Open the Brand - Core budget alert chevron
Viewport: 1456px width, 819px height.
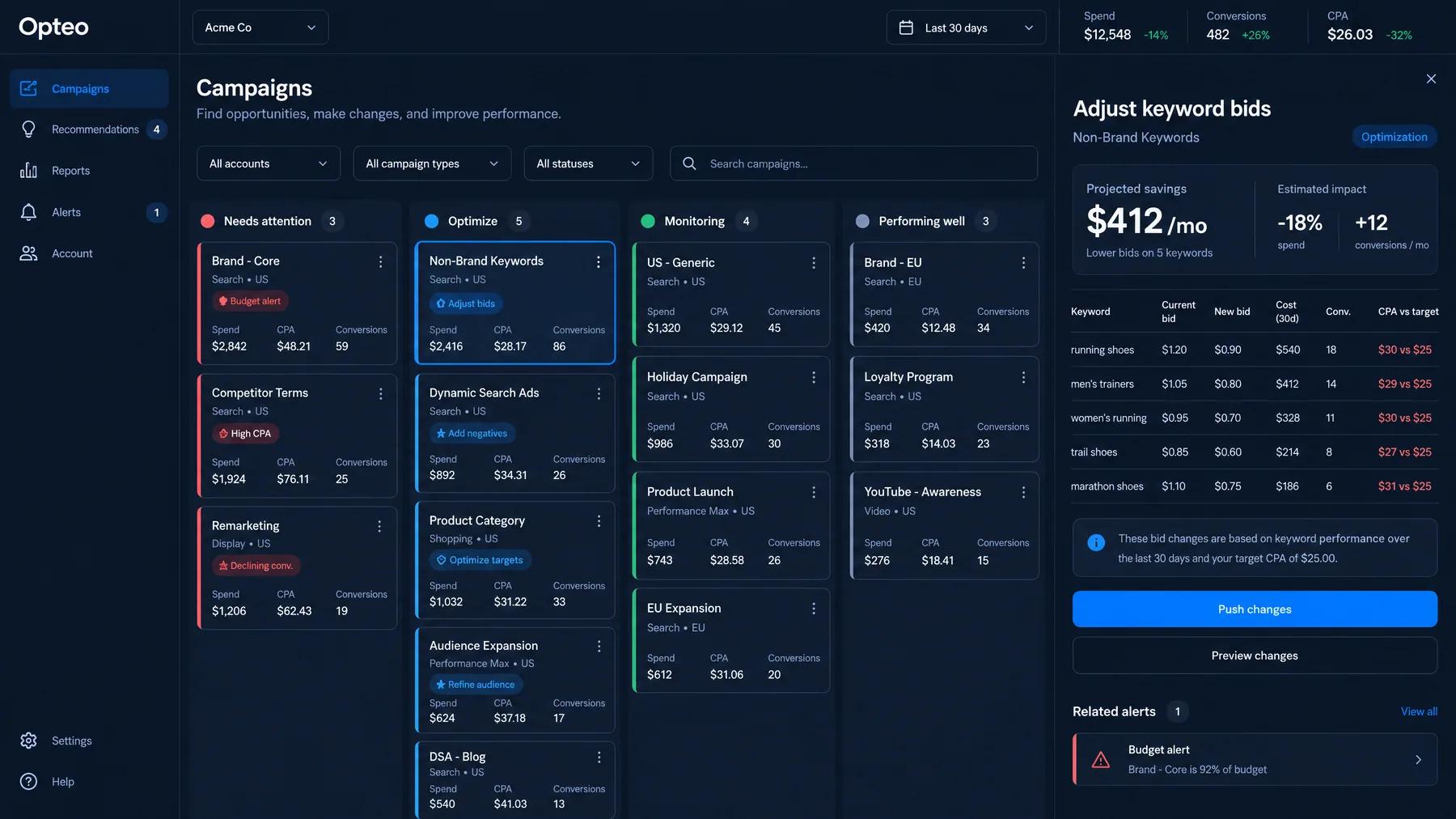click(x=1418, y=760)
